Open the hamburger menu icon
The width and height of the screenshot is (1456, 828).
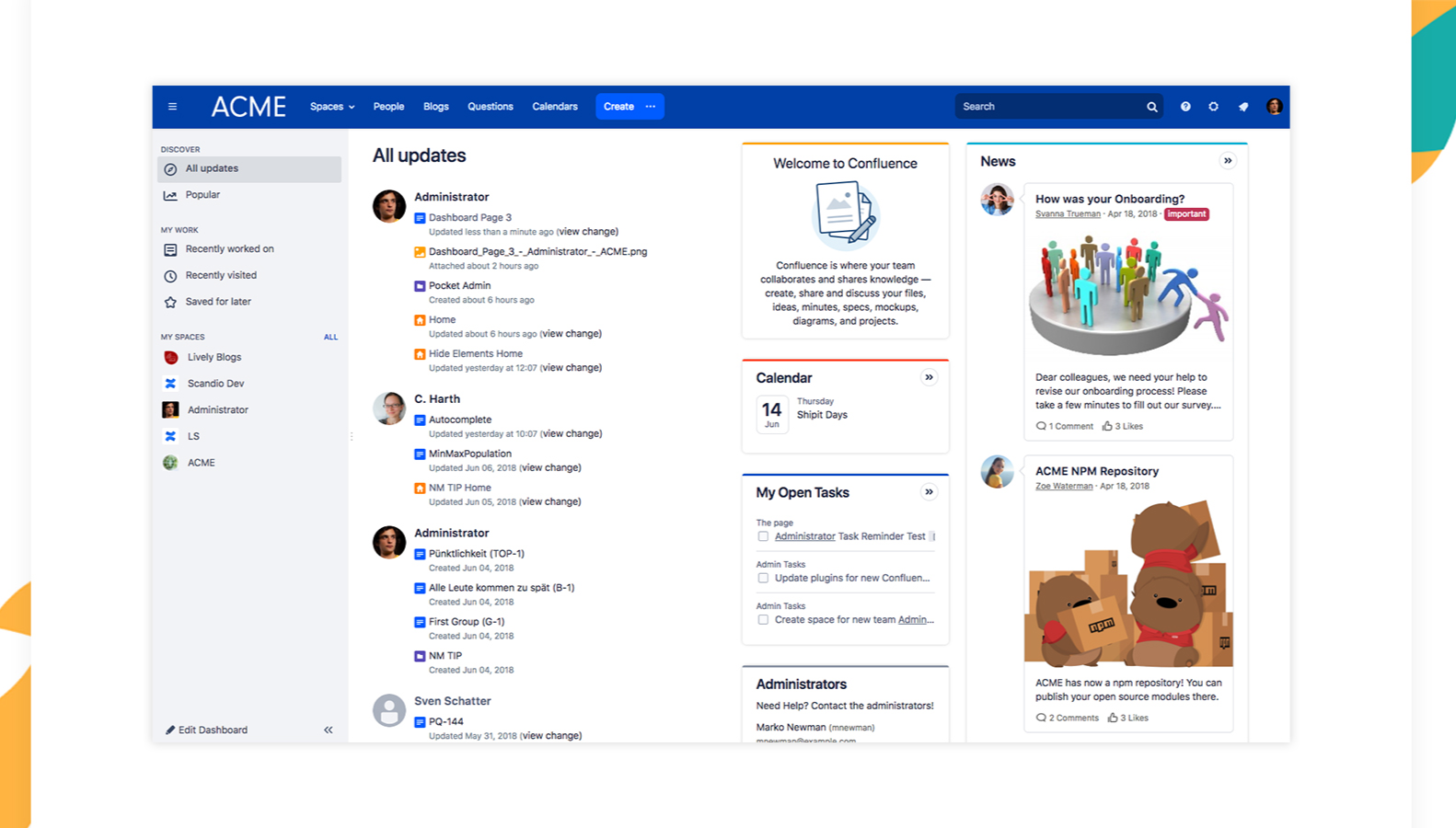(172, 107)
